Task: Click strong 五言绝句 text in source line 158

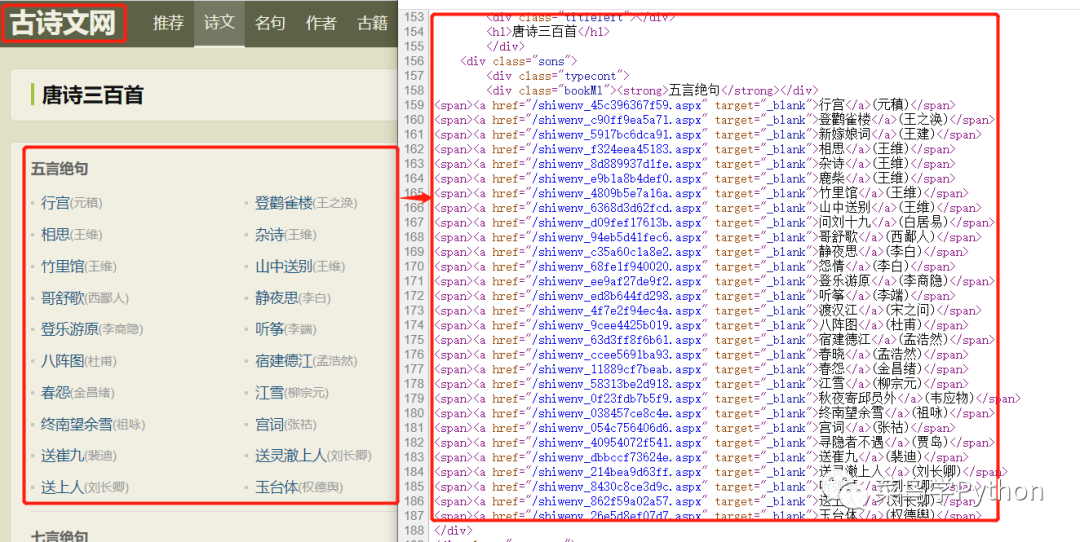Action: click(694, 90)
